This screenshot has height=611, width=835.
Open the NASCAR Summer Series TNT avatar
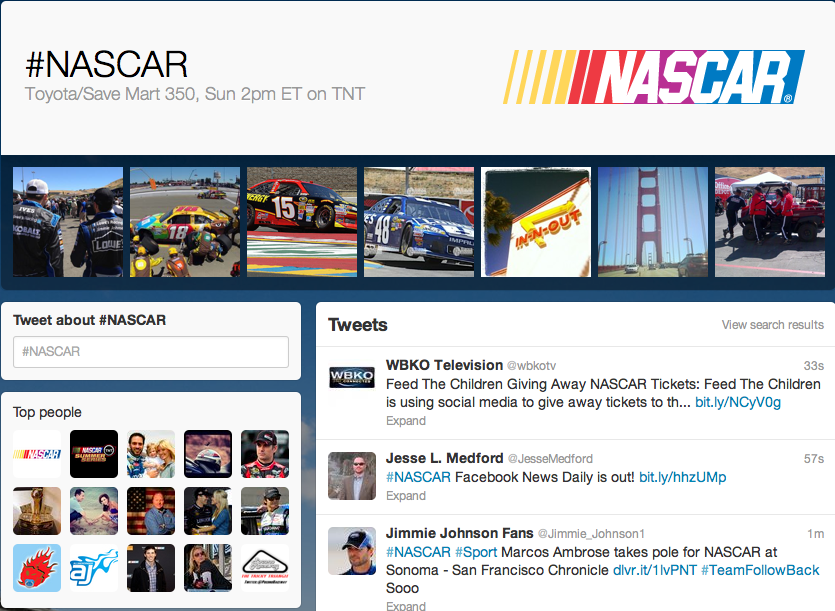[94, 454]
